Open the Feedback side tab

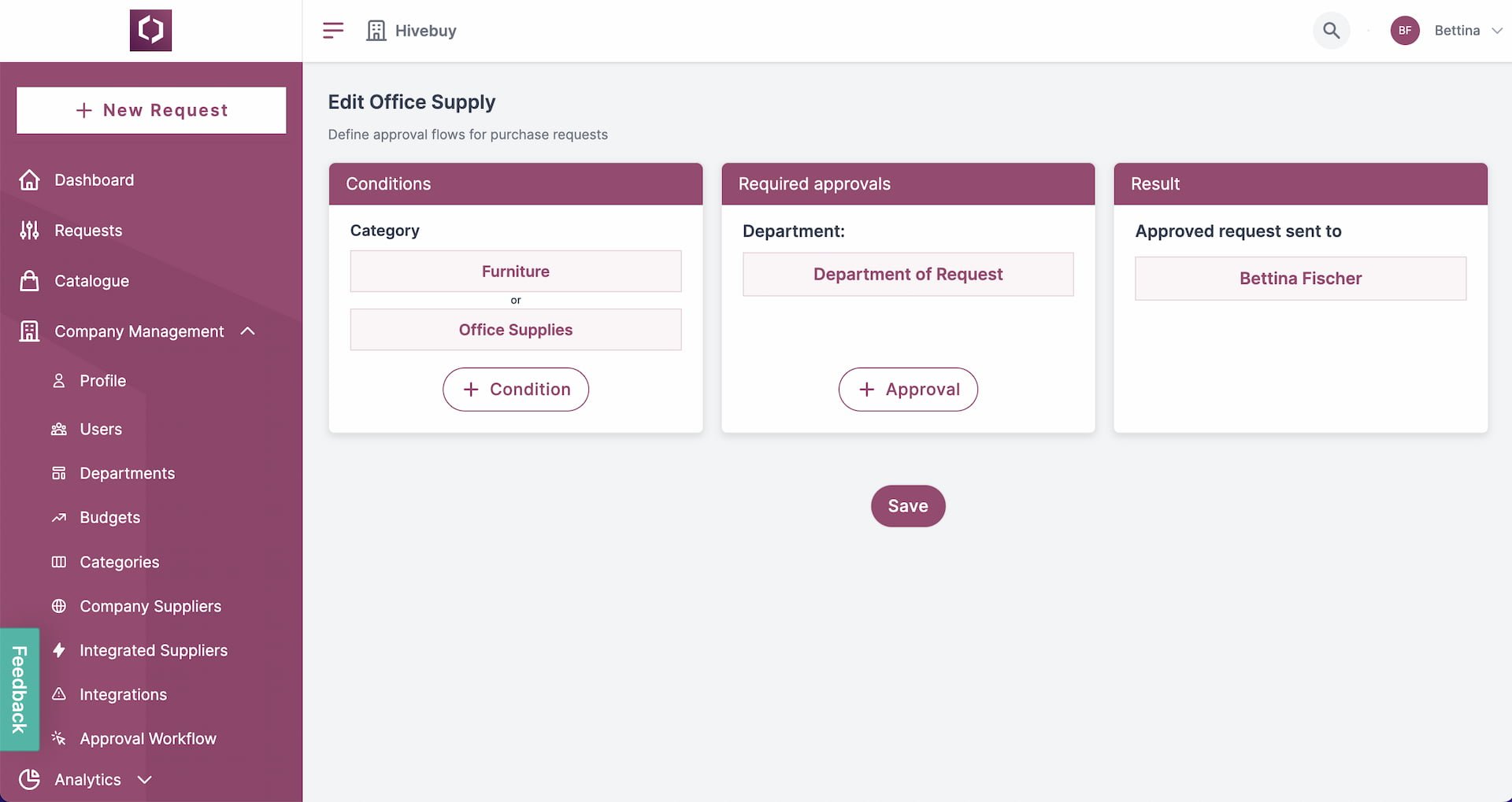(19, 689)
